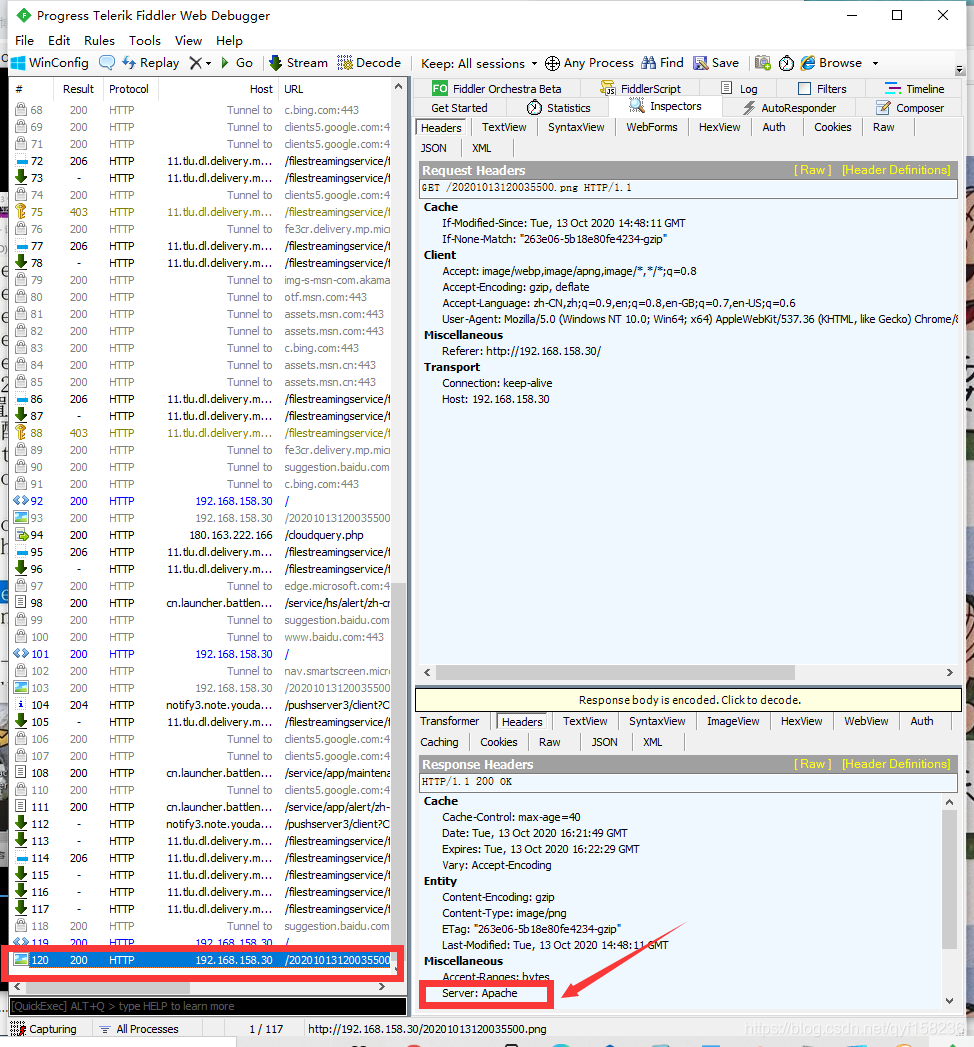Viewport: 974px width, 1047px height.
Task: Open the Keep: All sessions dropdown
Action: (479, 63)
